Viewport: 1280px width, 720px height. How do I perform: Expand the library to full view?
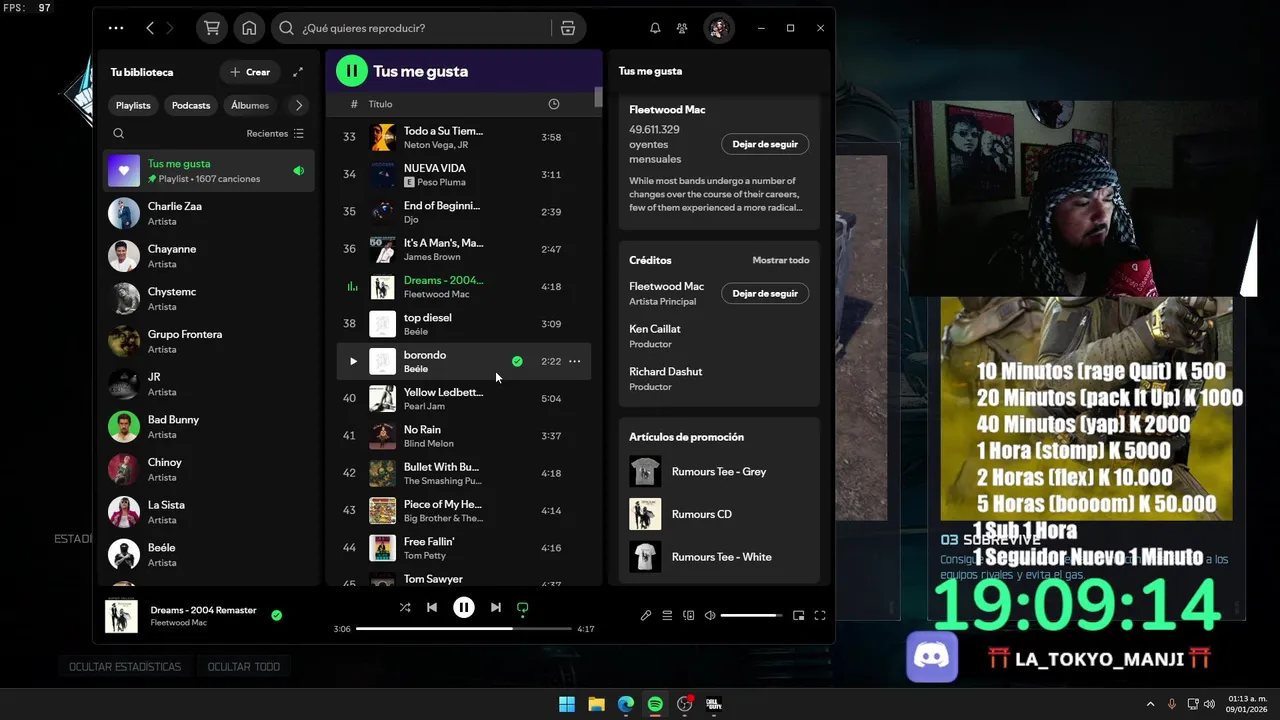coord(298,72)
